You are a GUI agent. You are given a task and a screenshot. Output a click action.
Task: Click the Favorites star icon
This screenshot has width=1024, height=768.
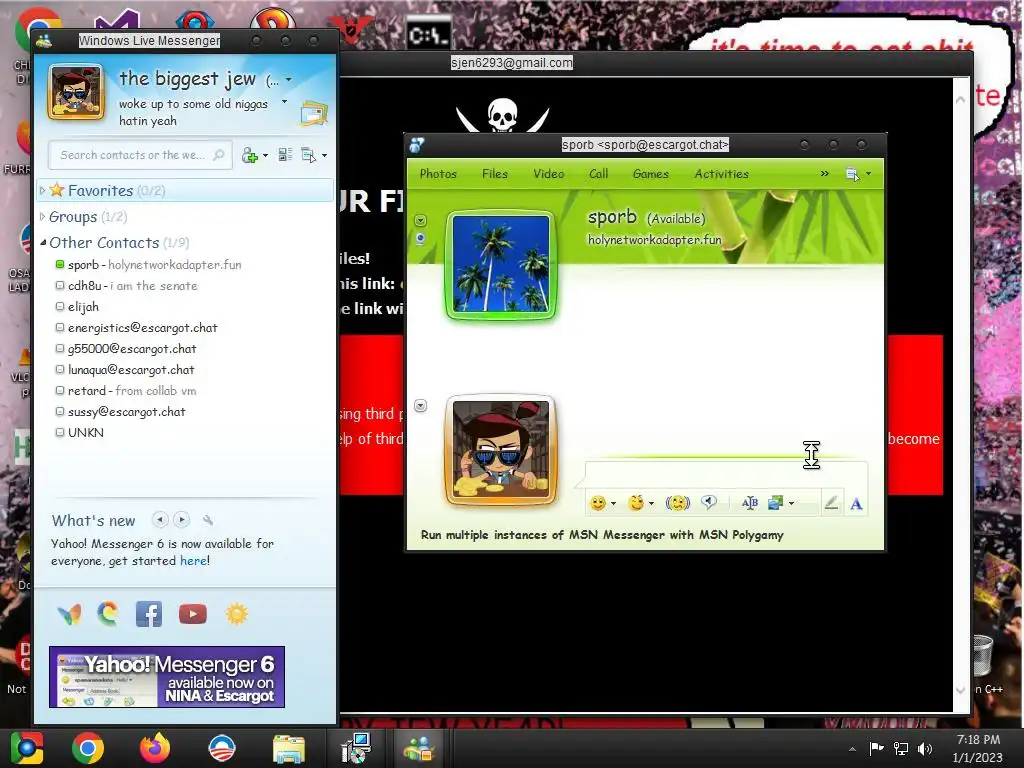point(57,190)
